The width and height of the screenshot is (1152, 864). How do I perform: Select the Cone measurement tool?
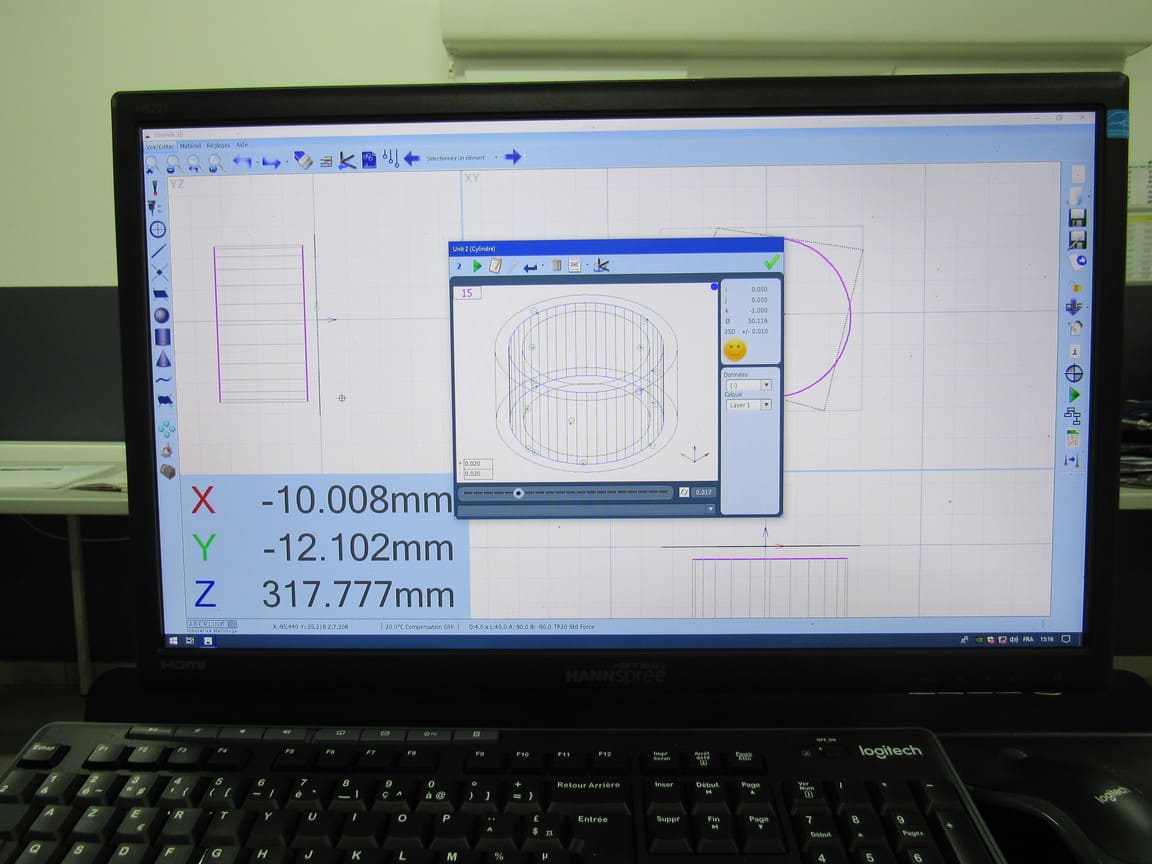(x=163, y=359)
